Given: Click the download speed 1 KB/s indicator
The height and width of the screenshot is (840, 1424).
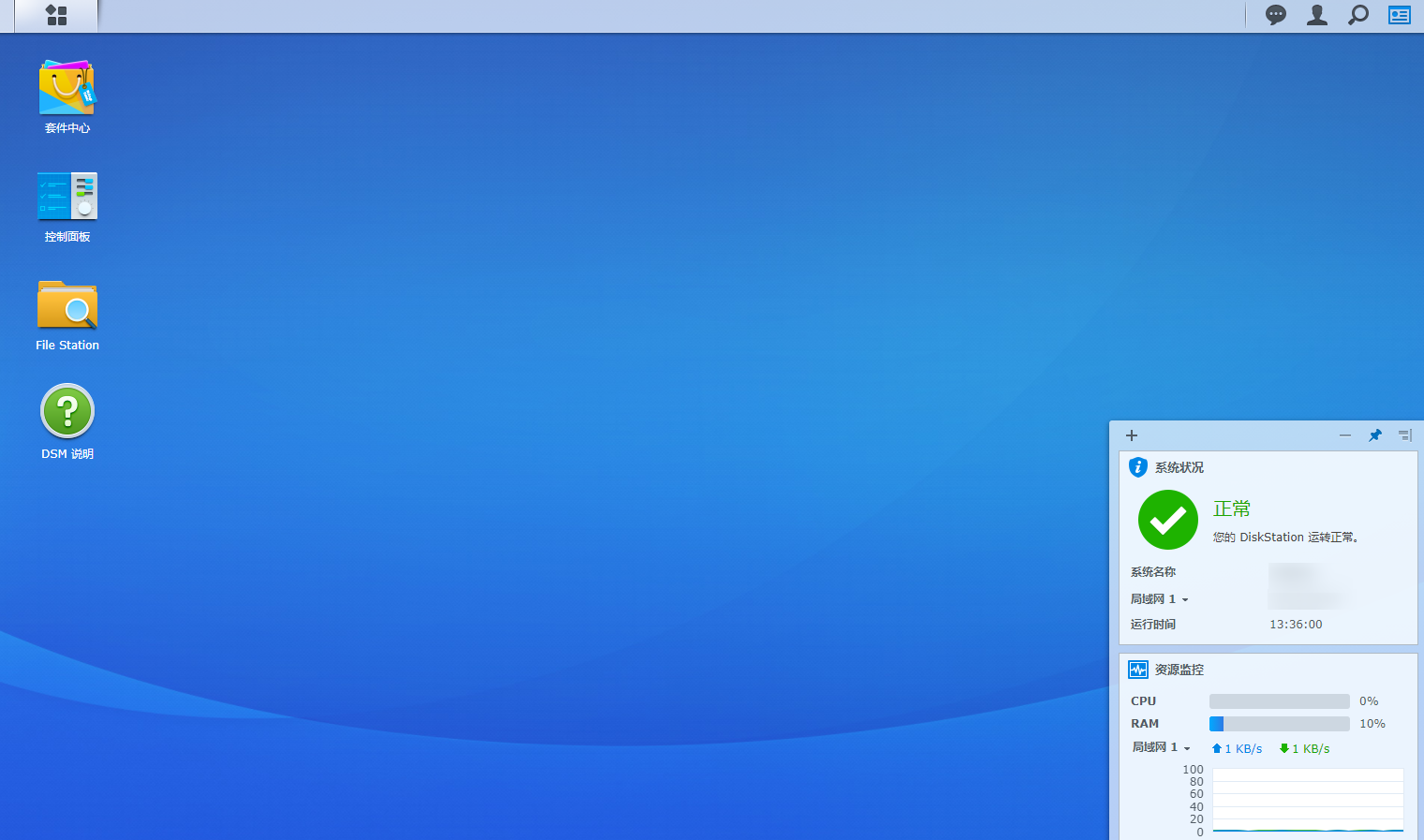Looking at the screenshot, I should pyautogui.click(x=1304, y=749).
